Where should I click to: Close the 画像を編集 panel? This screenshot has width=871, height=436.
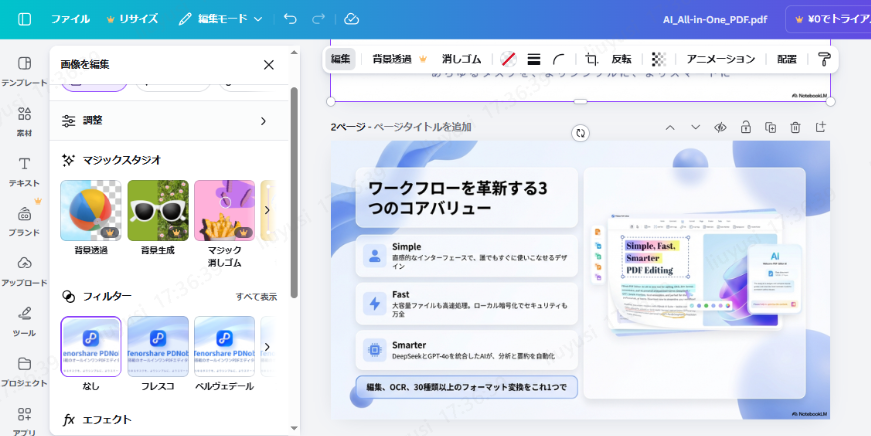pyautogui.click(x=269, y=65)
